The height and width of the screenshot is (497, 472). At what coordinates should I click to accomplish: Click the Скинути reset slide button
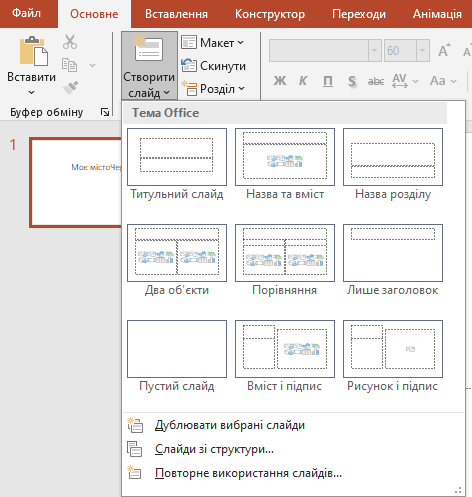213,66
